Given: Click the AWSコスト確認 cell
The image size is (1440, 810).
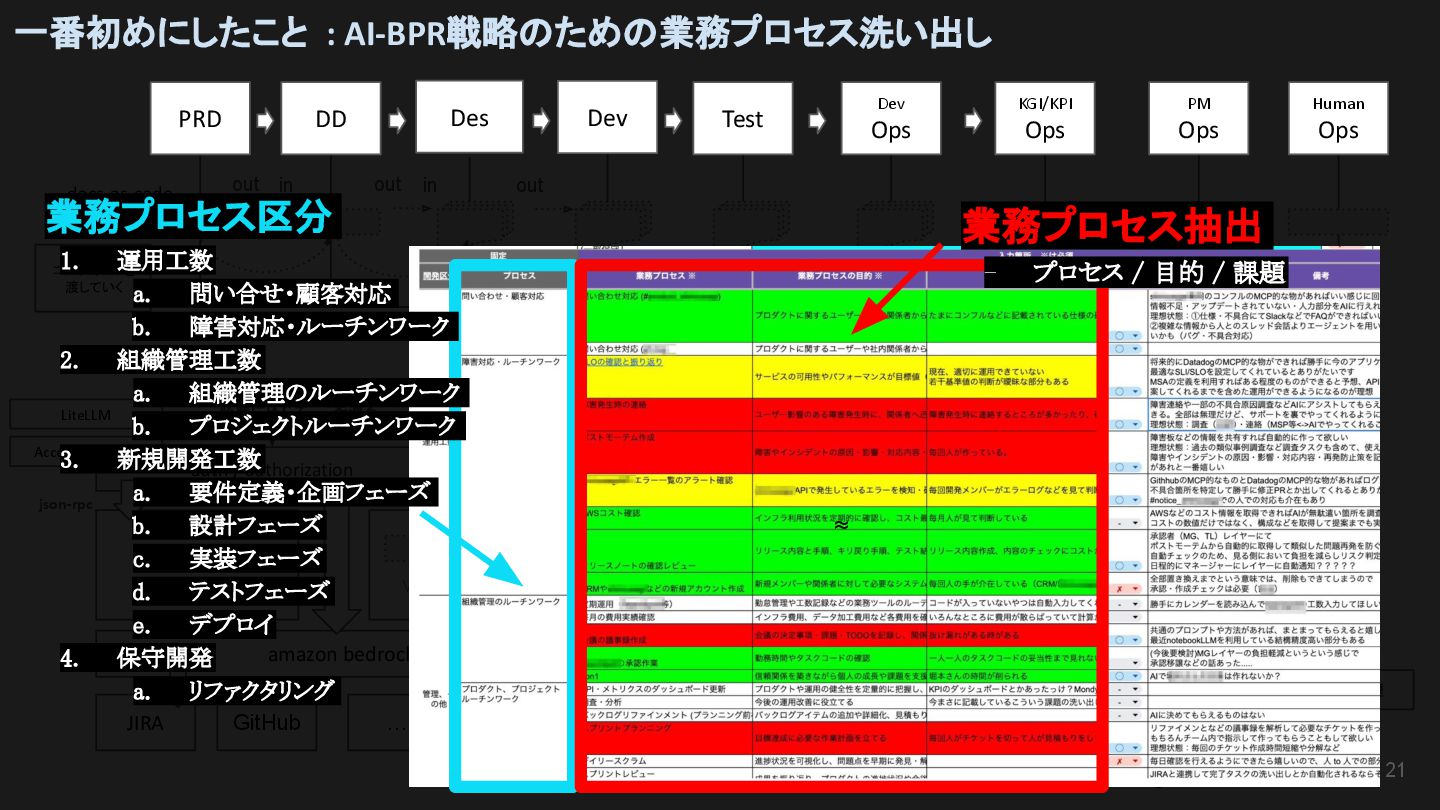Looking at the screenshot, I should pyautogui.click(x=669, y=516).
